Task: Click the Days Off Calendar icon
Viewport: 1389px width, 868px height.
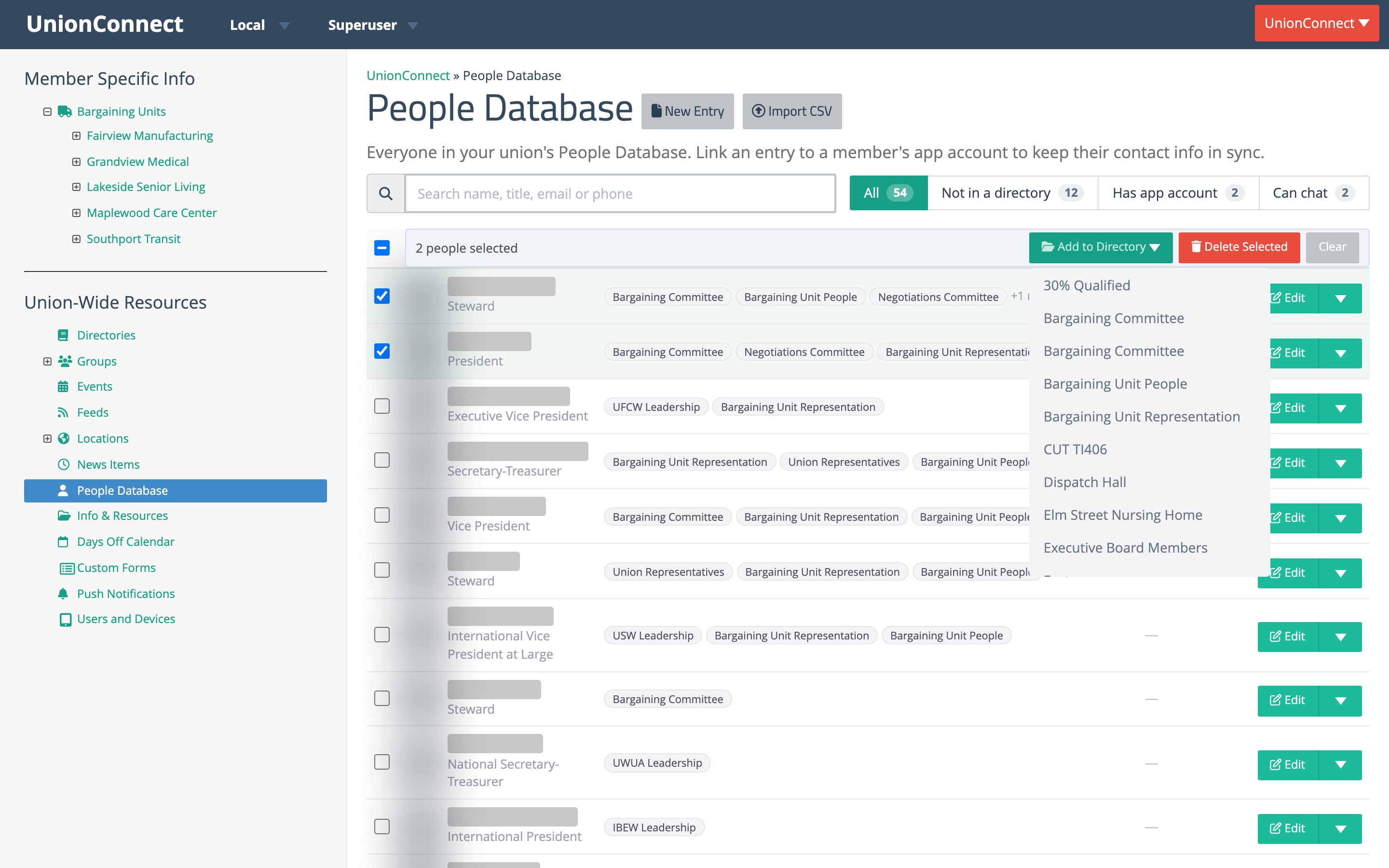Action: tap(63, 542)
